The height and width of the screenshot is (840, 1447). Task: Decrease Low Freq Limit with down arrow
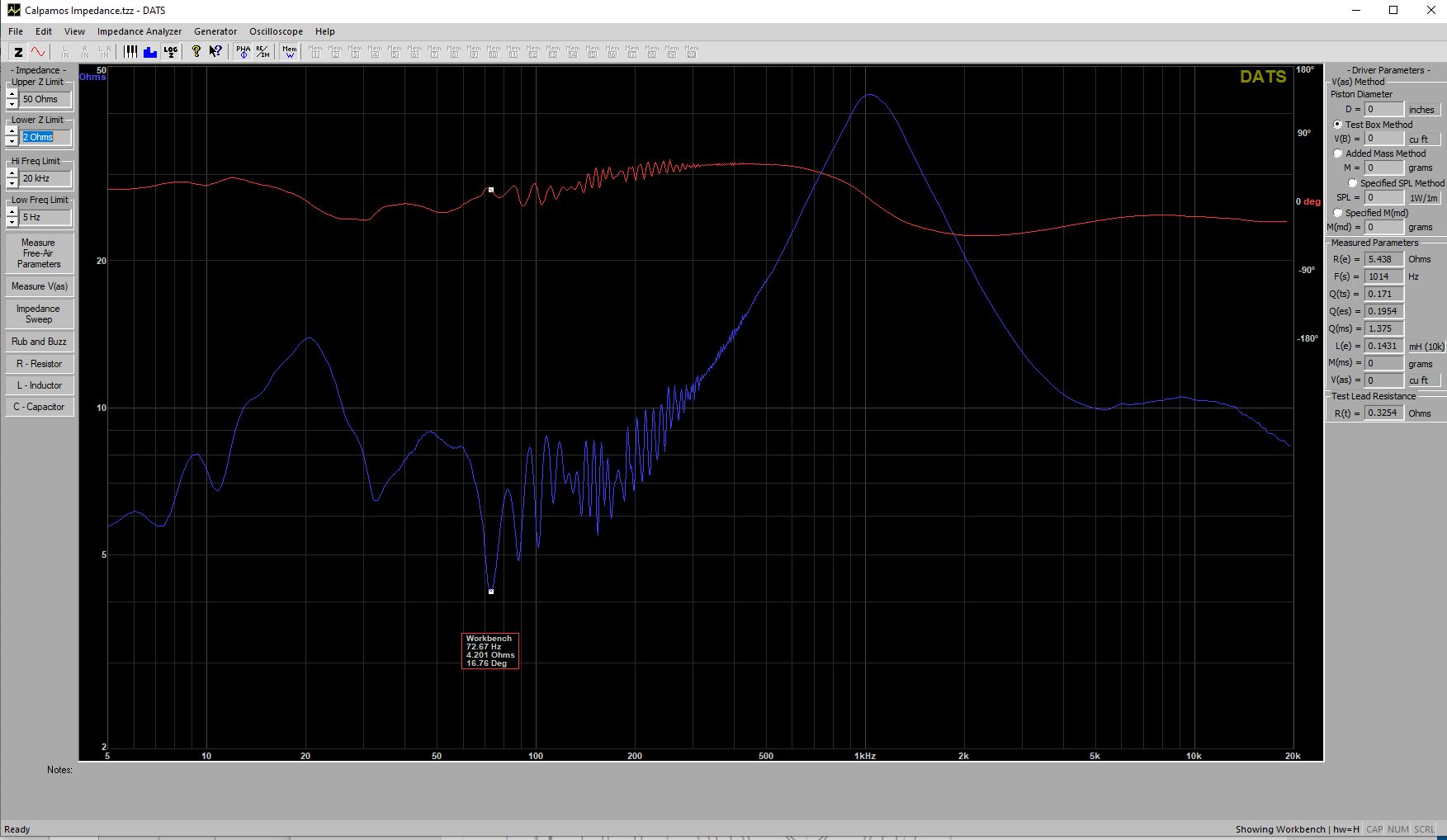12,222
